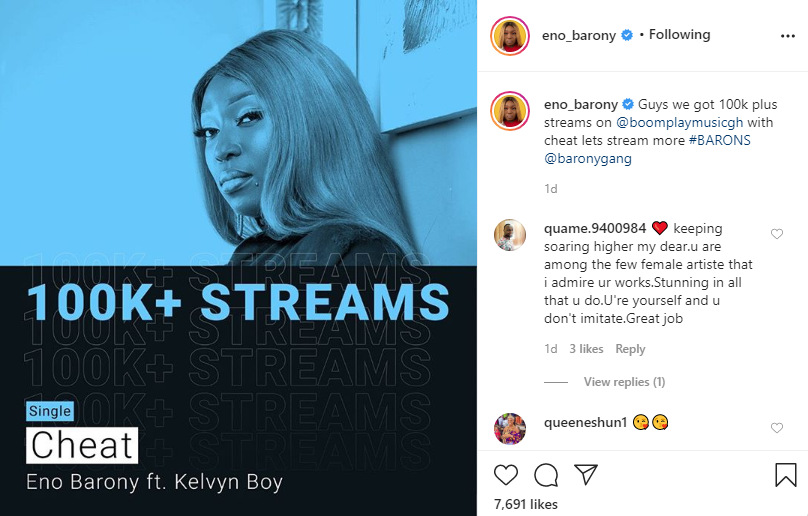View who gave 7,691 likes

pos(526,504)
